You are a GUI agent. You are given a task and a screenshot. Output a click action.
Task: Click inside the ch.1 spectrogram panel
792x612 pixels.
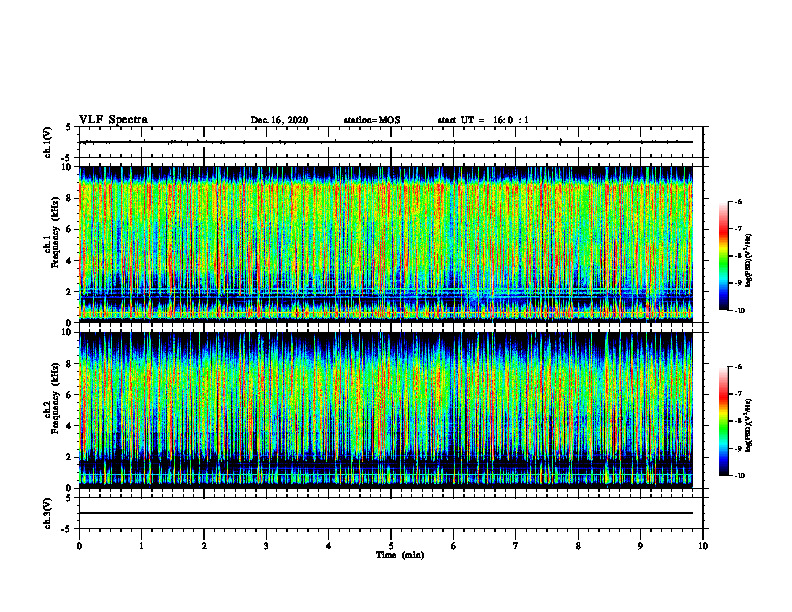(x=386, y=244)
